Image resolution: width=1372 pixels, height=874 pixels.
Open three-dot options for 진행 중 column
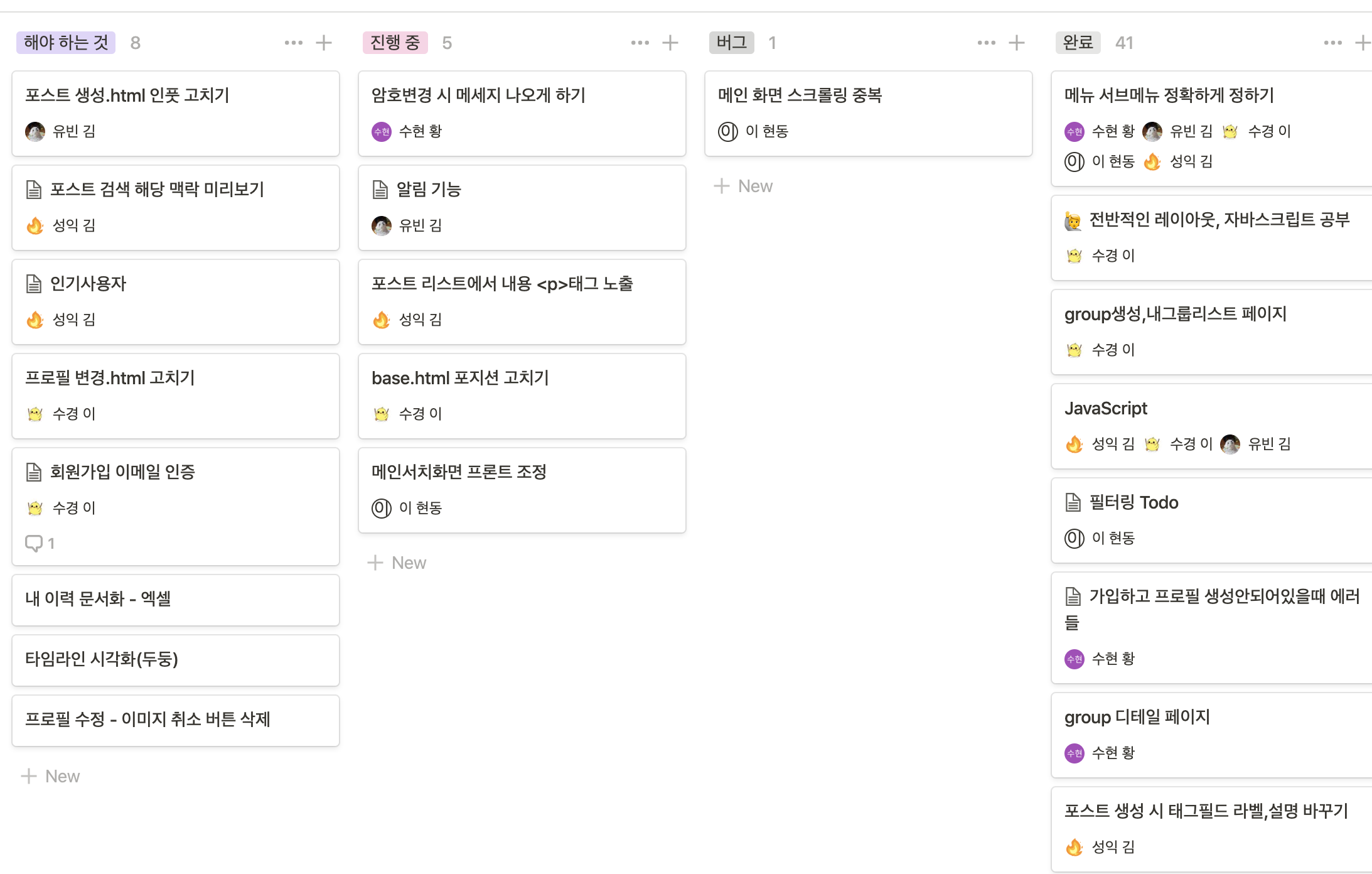pyautogui.click(x=640, y=43)
